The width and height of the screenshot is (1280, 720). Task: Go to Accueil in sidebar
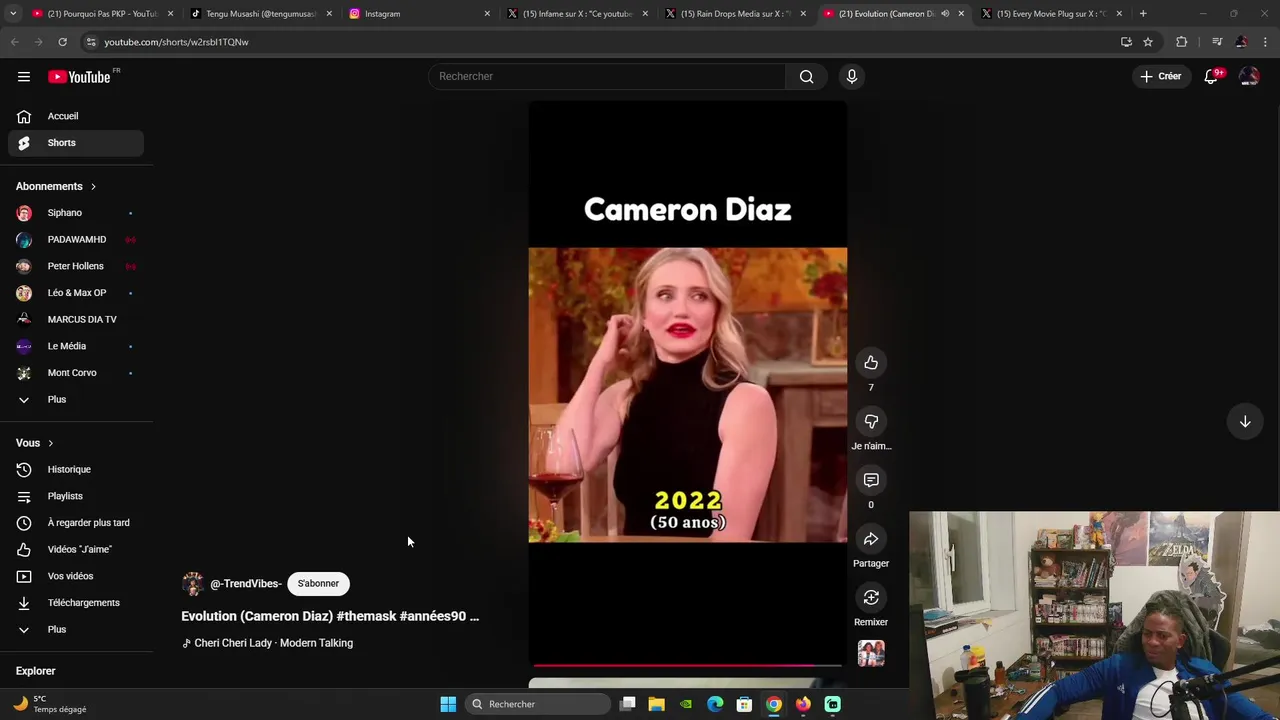pyautogui.click(x=76, y=116)
